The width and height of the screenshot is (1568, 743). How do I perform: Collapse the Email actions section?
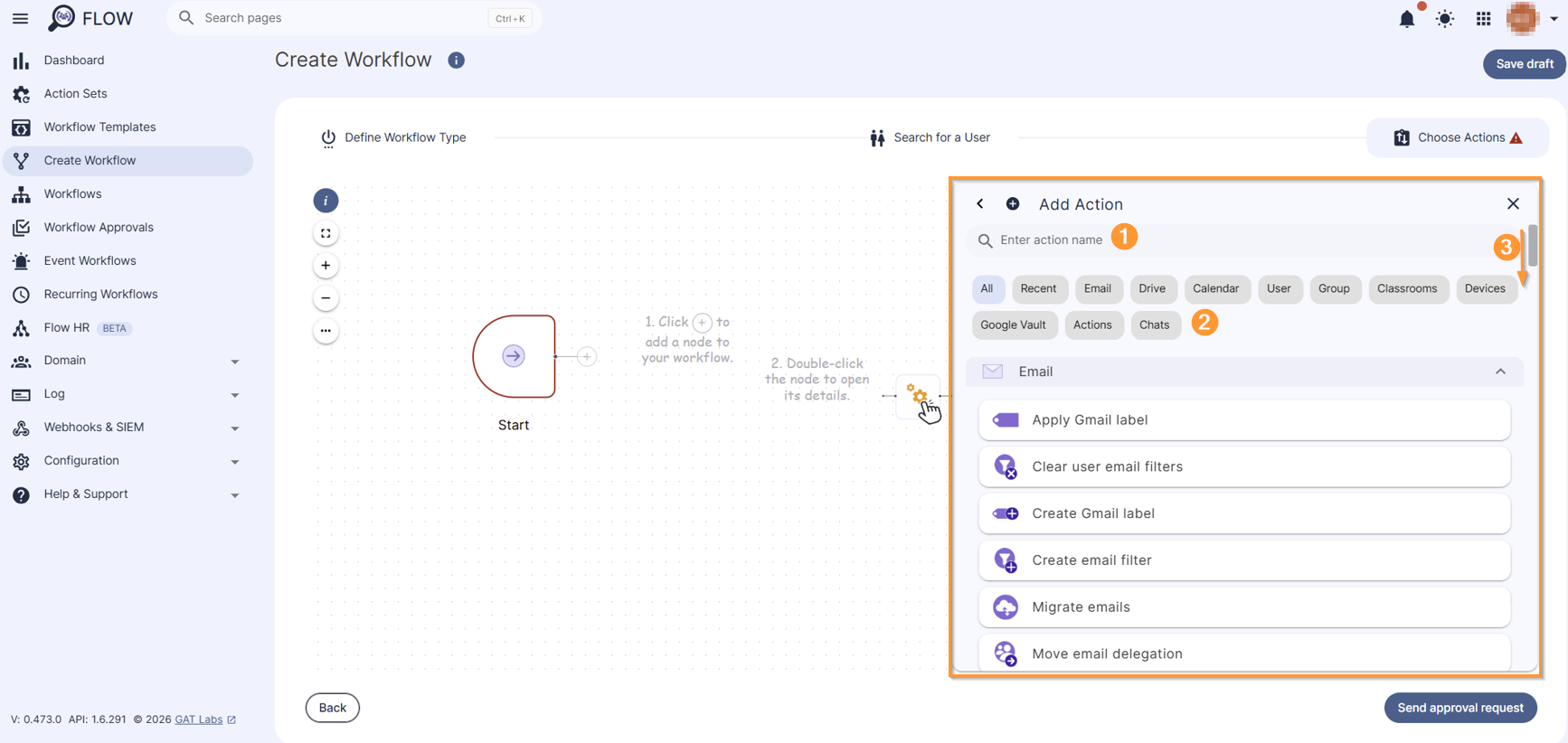click(1500, 371)
